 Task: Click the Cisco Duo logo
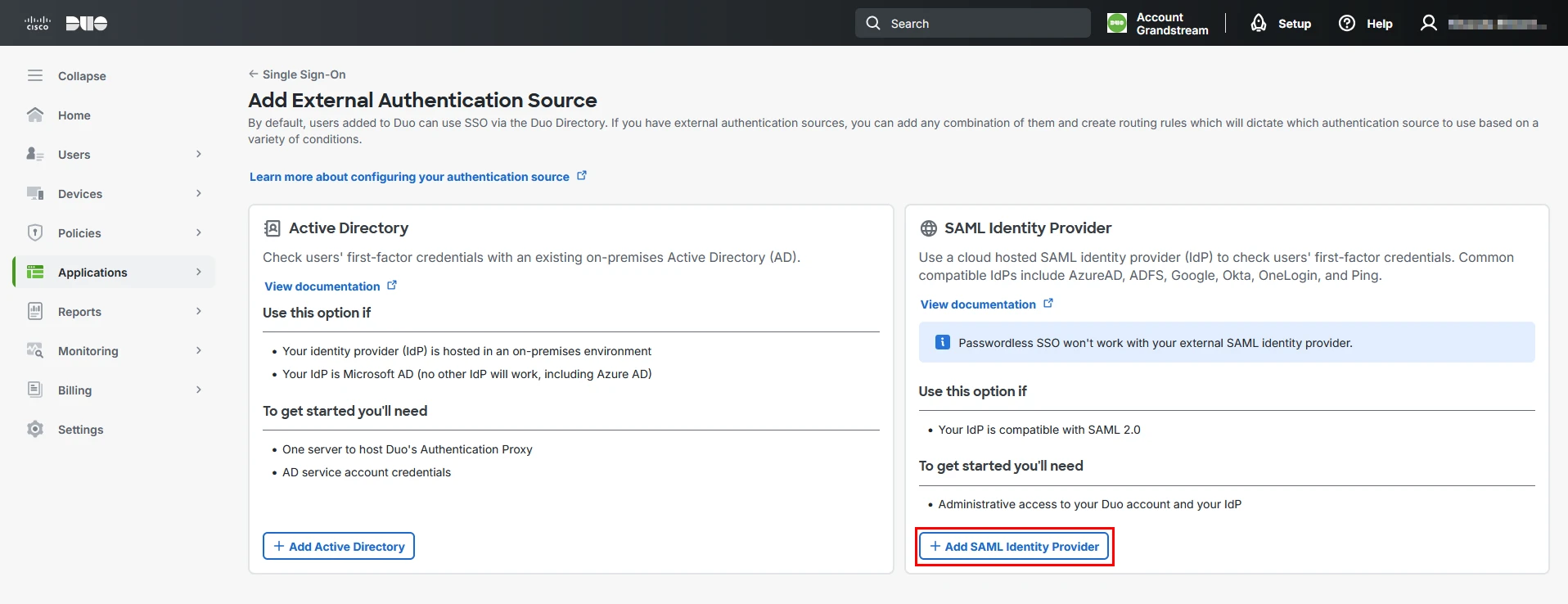66,23
